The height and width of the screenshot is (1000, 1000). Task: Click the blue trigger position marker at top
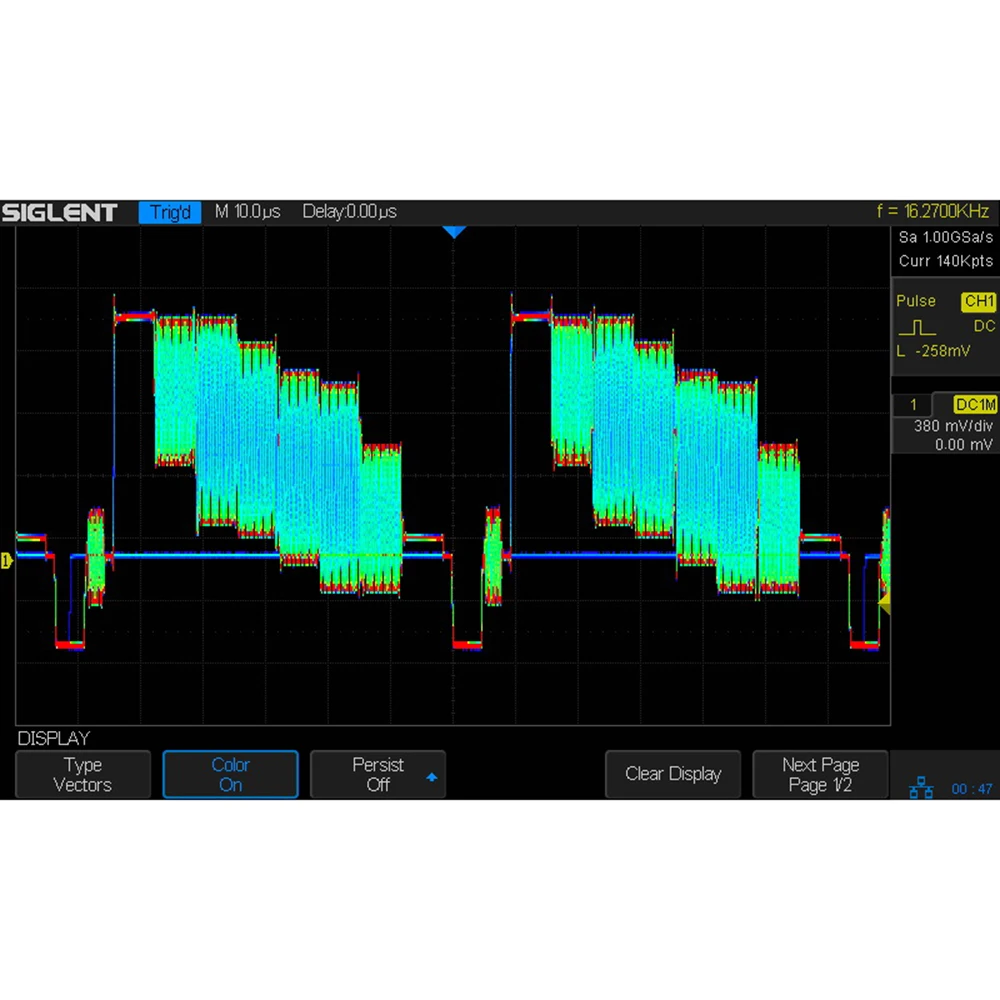click(453, 232)
